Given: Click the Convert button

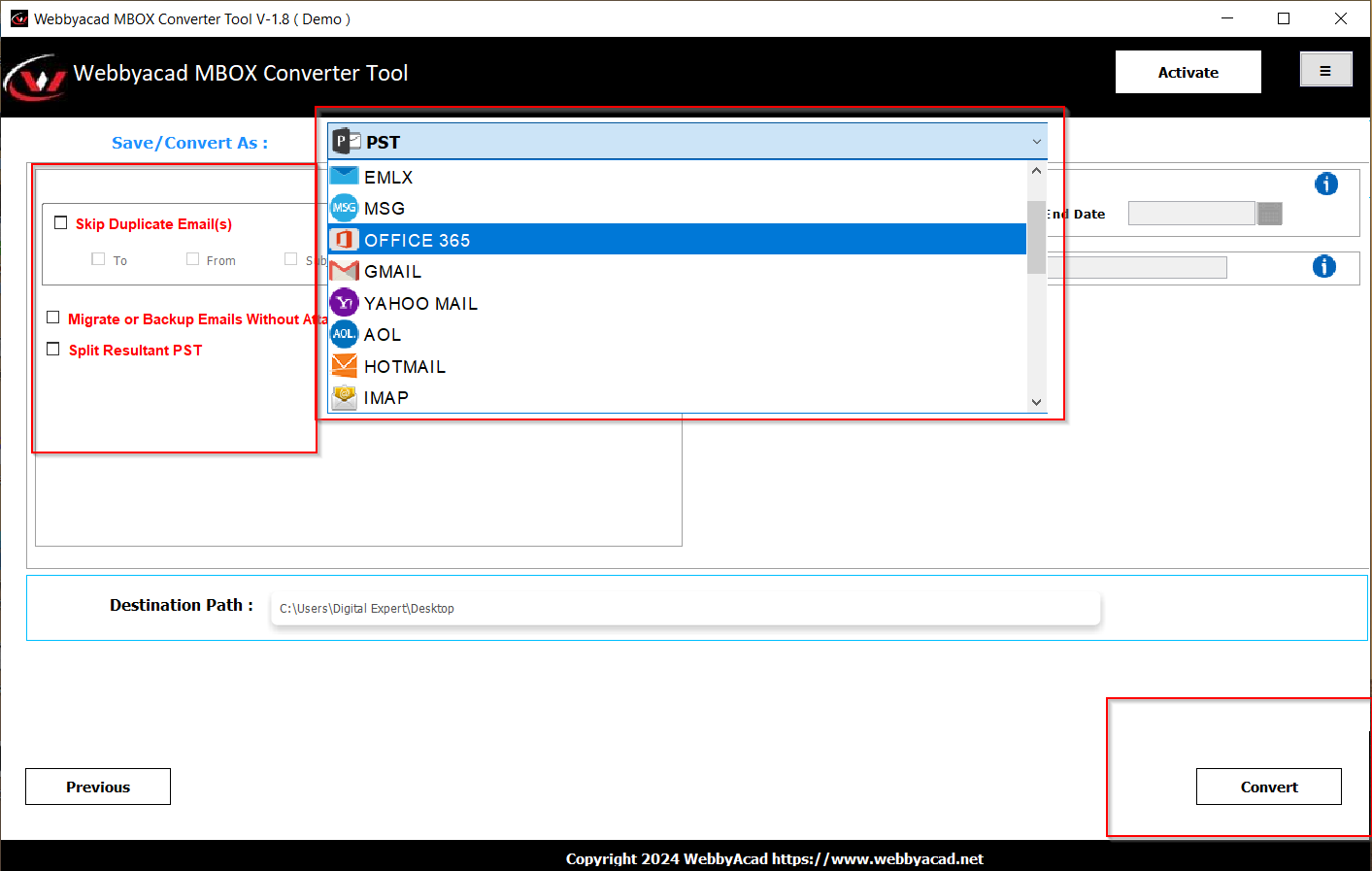Looking at the screenshot, I should click(x=1268, y=787).
